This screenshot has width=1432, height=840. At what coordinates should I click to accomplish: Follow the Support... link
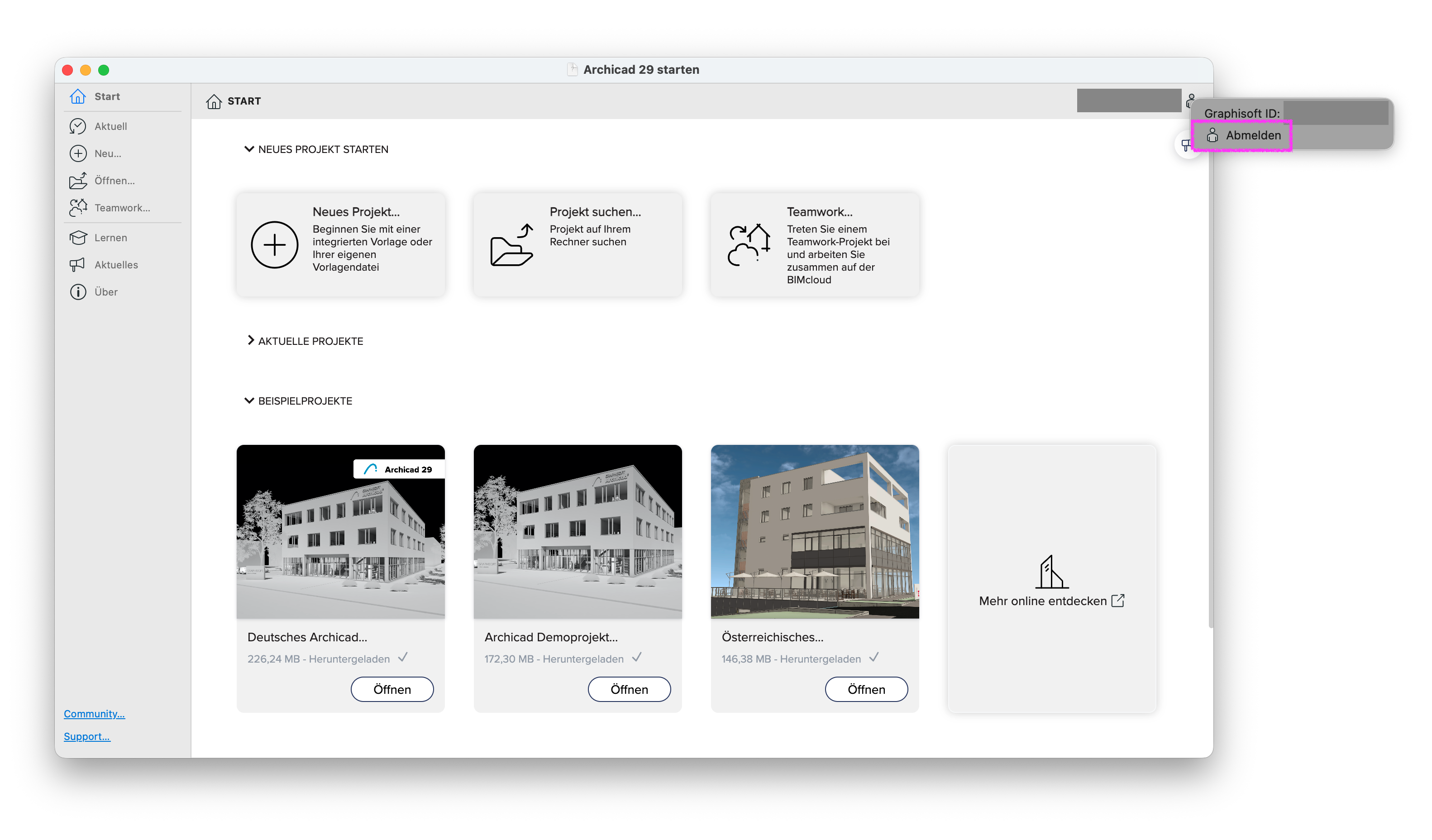pyautogui.click(x=87, y=736)
